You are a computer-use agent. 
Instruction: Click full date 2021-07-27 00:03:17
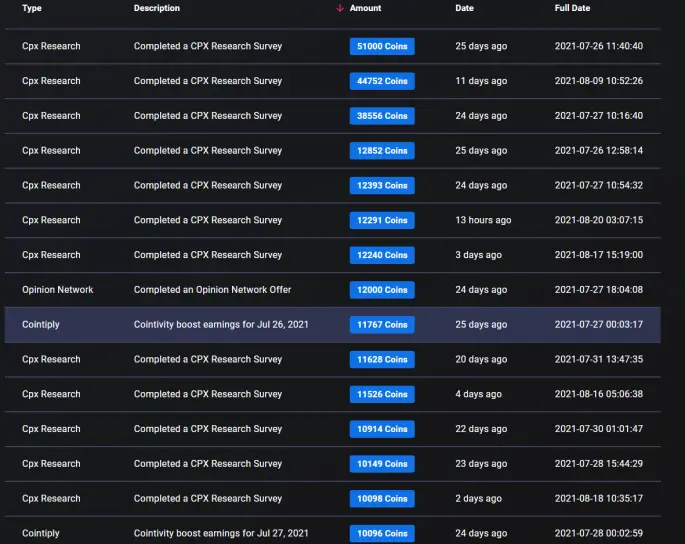click(x=599, y=325)
